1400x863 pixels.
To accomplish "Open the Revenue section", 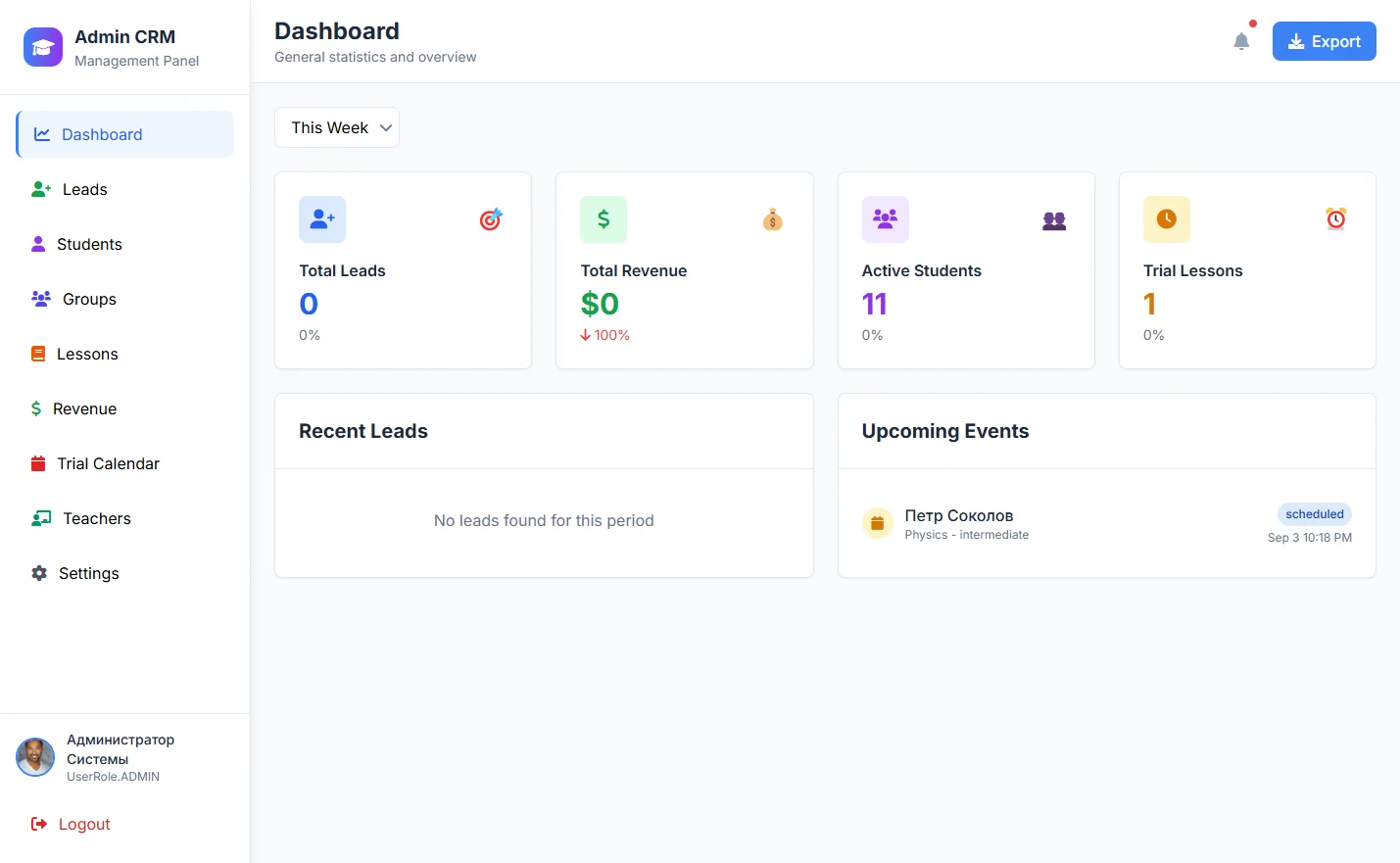I will pos(125,408).
